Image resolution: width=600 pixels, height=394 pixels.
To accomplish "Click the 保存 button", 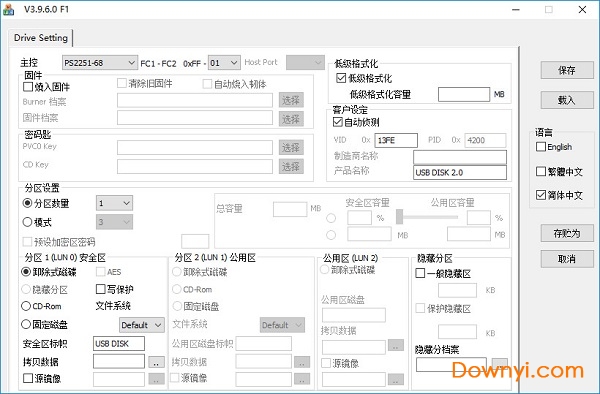I will click(567, 70).
